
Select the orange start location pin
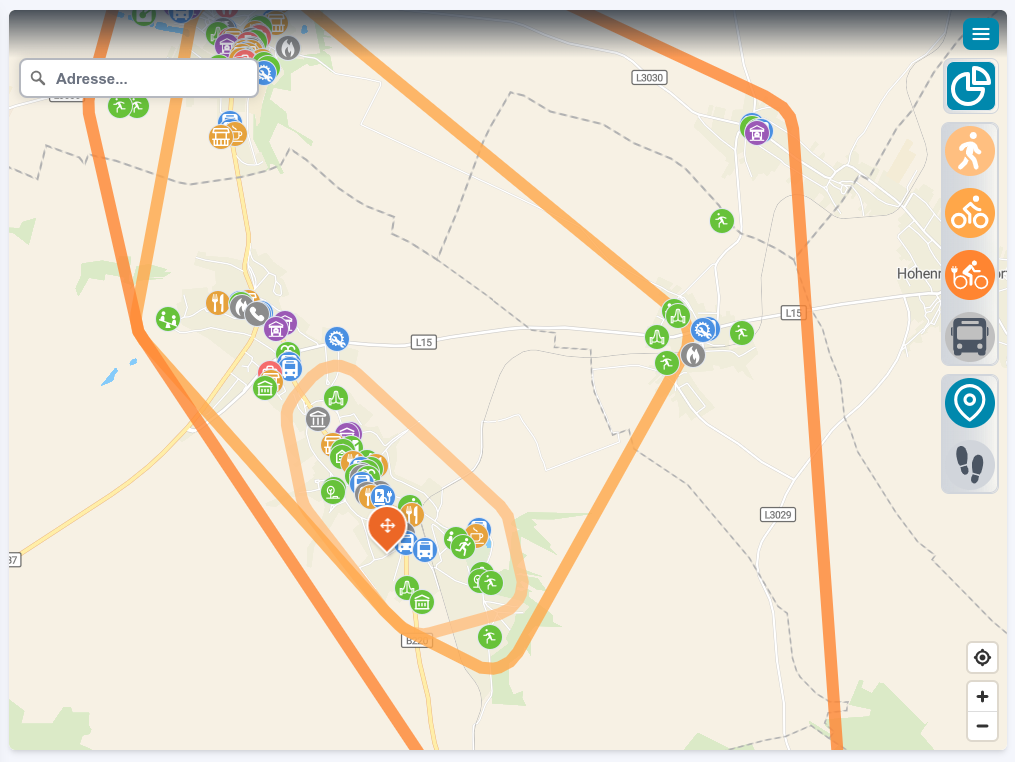387,526
